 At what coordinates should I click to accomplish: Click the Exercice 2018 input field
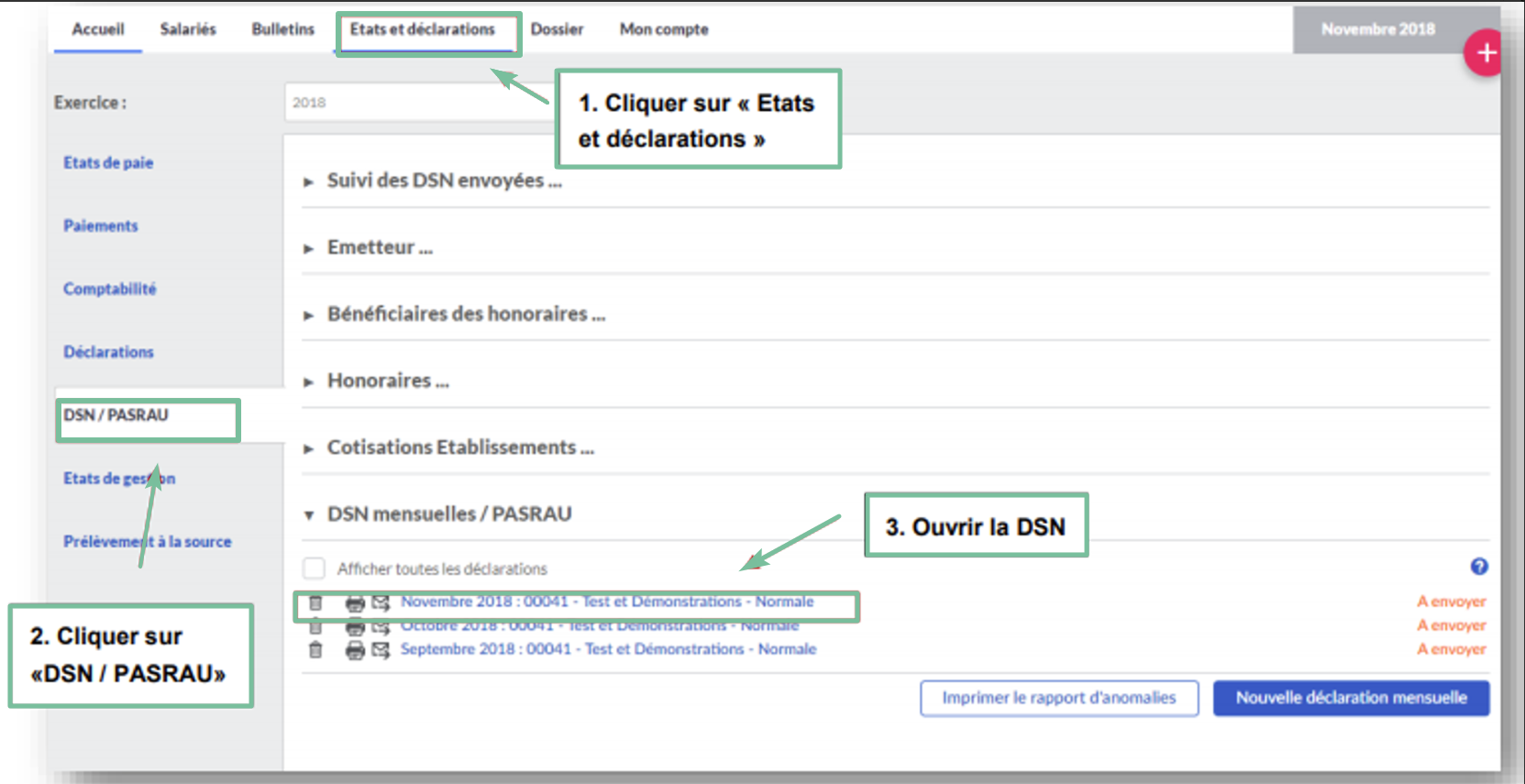tap(417, 103)
